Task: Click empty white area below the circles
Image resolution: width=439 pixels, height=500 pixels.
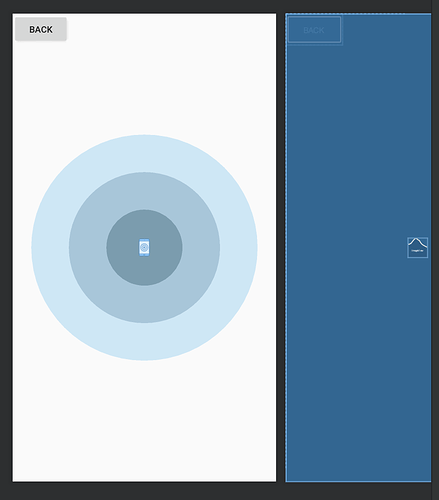Action: (144, 420)
